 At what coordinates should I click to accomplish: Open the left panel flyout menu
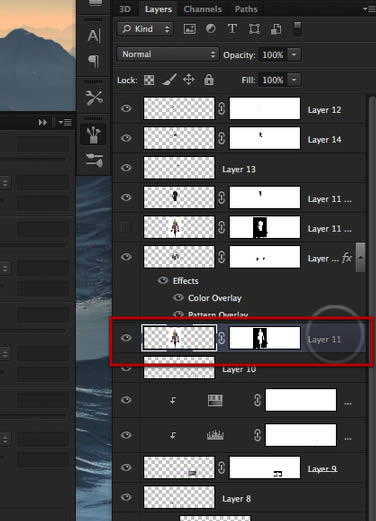pos(65,123)
